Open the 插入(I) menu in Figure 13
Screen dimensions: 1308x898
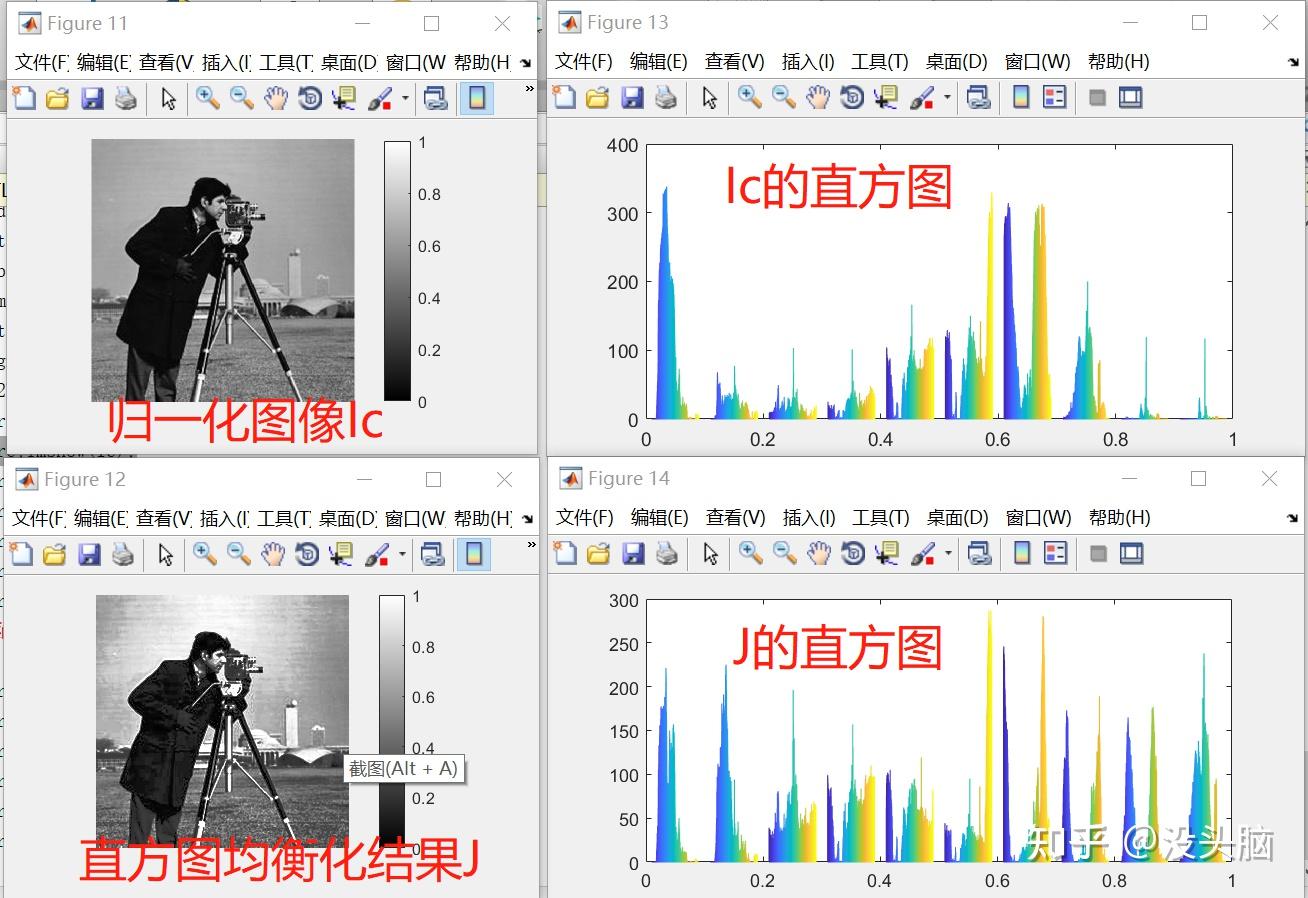pyautogui.click(x=808, y=61)
